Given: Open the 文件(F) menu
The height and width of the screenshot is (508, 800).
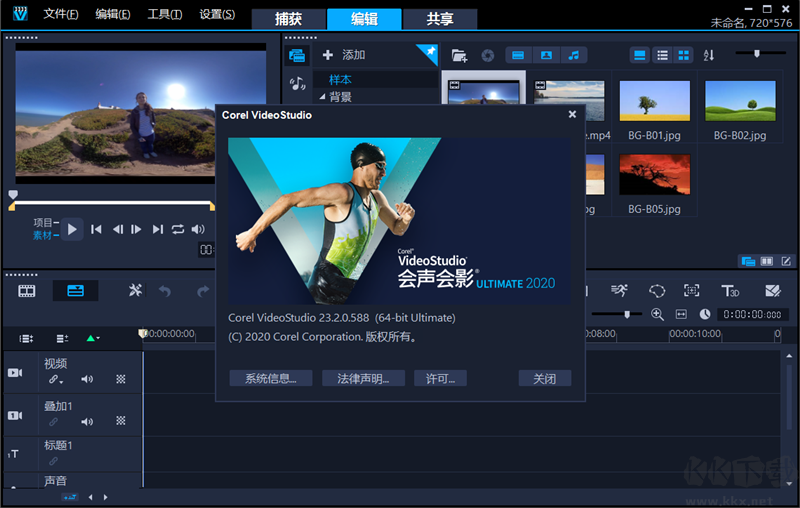Looking at the screenshot, I should [62, 14].
